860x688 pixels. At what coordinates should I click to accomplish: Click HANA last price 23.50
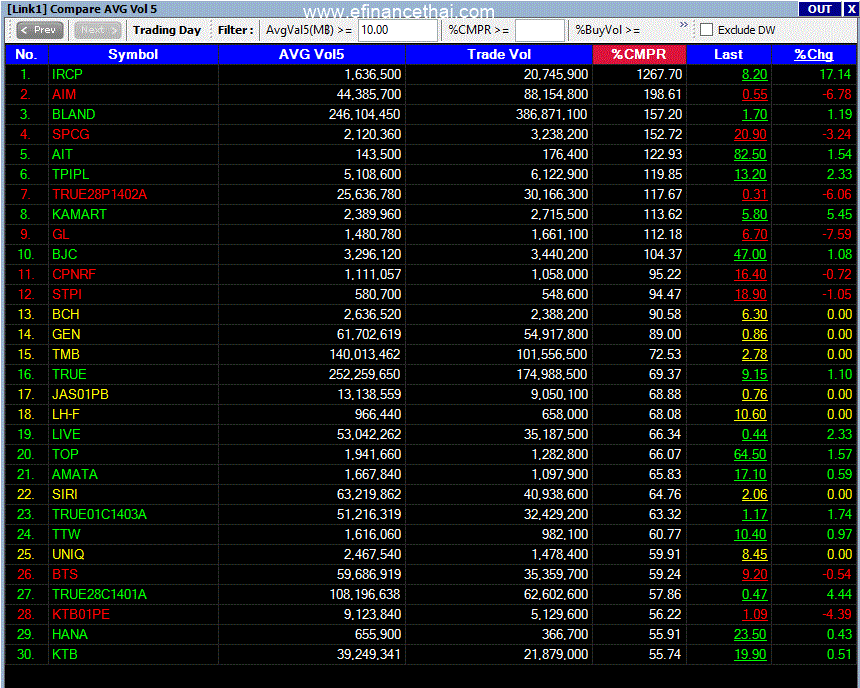click(x=751, y=635)
